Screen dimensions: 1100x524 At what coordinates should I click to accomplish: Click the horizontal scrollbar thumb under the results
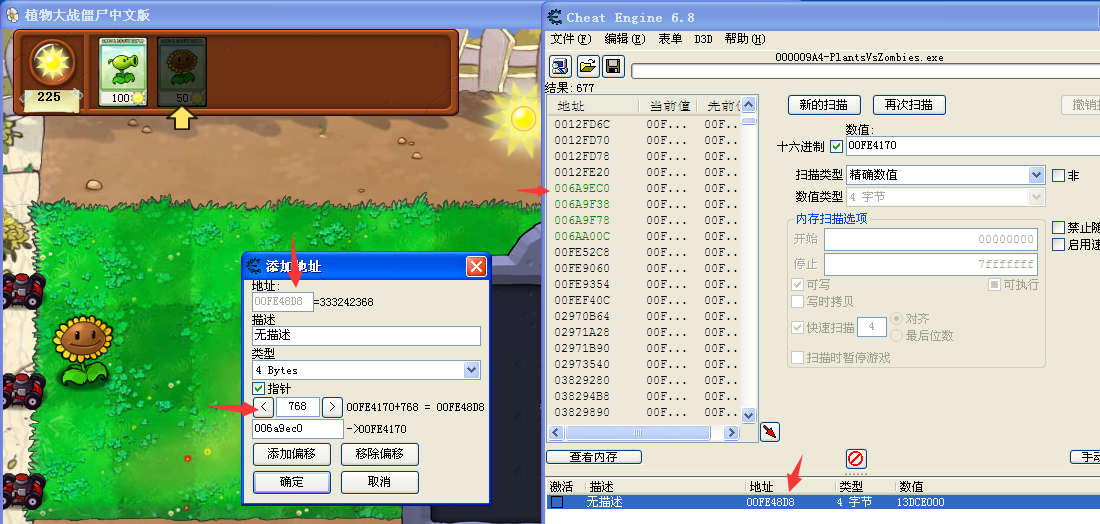tap(638, 432)
